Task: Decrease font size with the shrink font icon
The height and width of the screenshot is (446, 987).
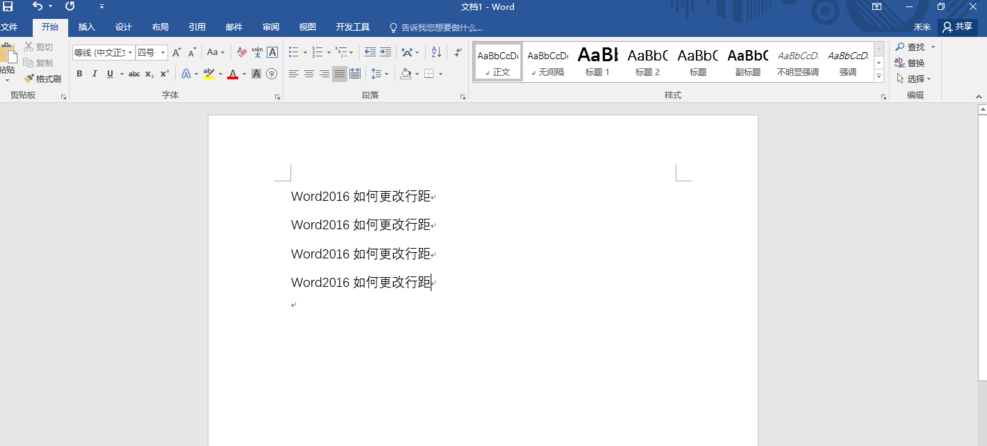Action: click(192, 52)
